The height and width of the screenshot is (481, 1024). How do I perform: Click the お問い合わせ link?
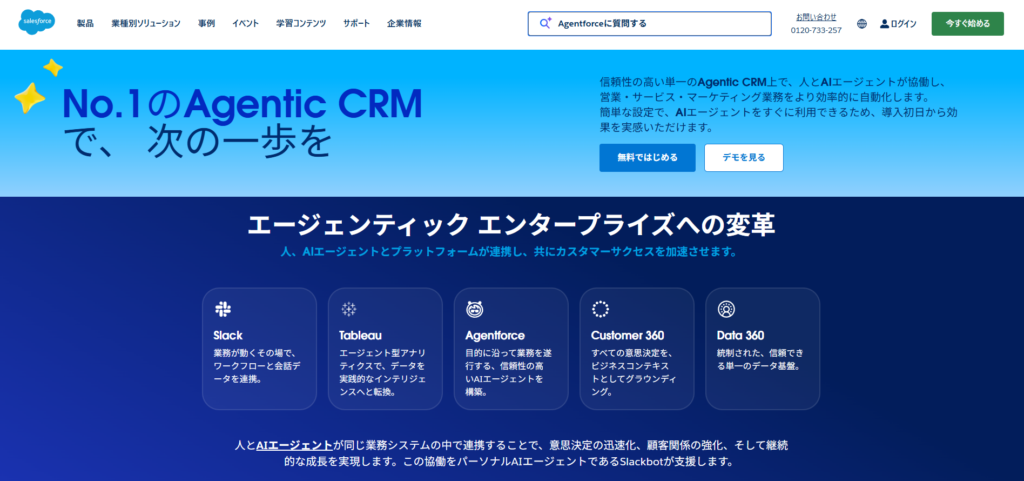pos(816,17)
